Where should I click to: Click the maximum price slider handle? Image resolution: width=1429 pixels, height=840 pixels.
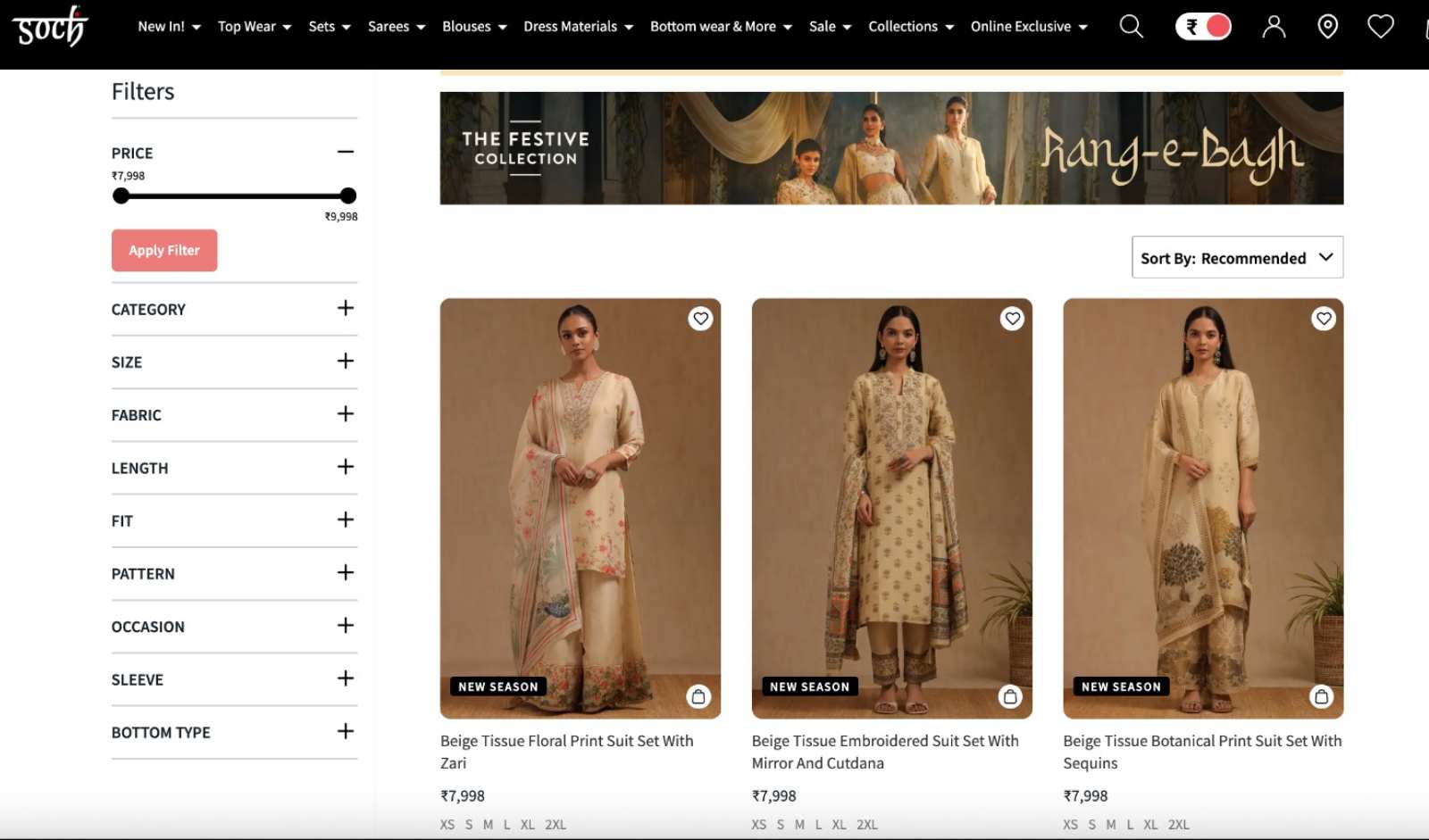[348, 195]
